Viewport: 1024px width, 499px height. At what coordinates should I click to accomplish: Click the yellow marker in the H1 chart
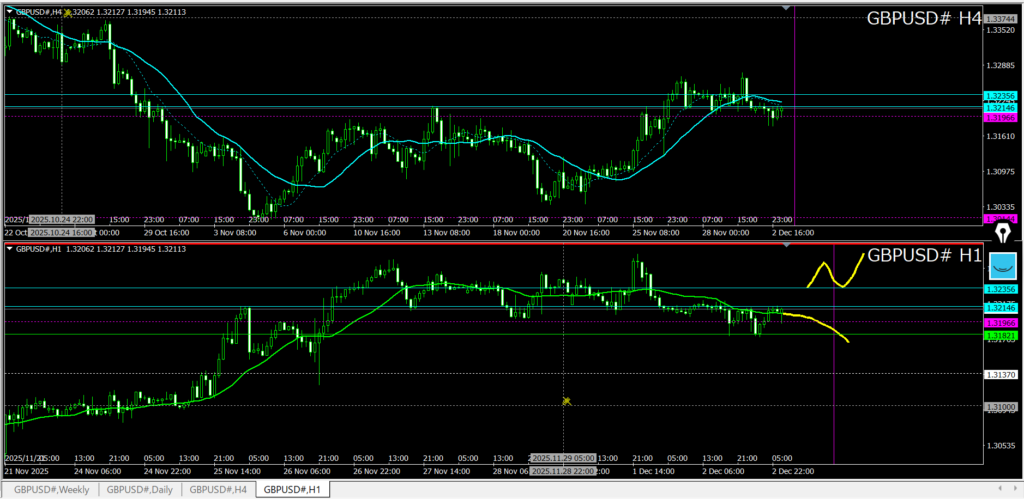(566, 401)
